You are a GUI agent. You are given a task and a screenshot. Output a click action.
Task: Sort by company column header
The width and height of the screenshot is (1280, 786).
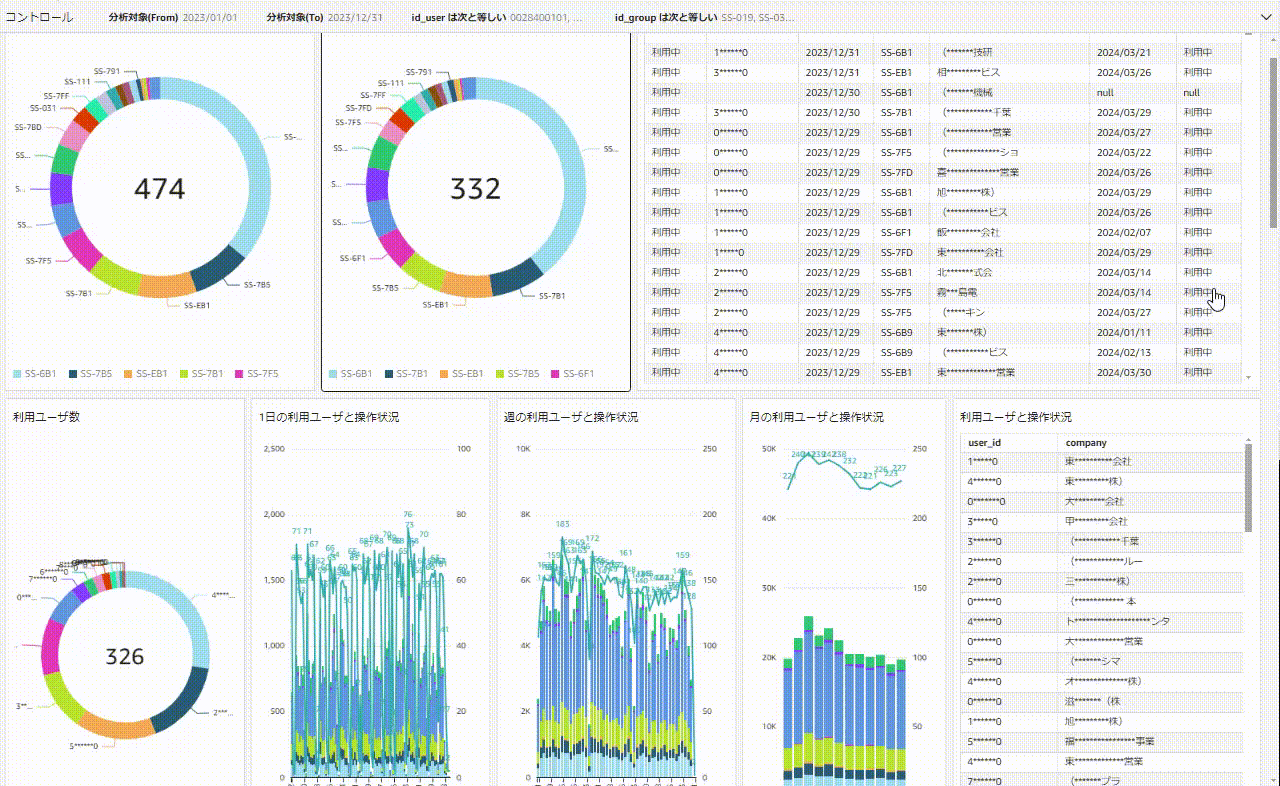(x=1085, y=442)
